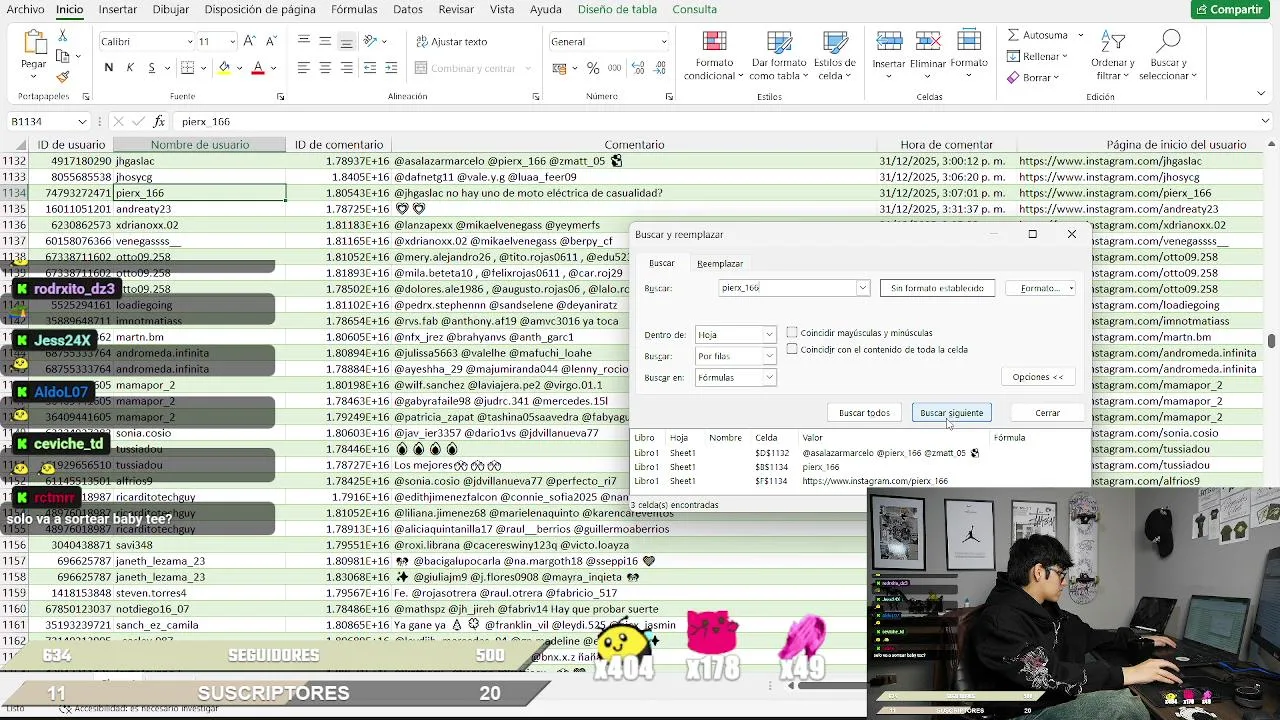Select the Format Painter brush icon
The image size is (1280, 720).
click(x=62, y=77)
